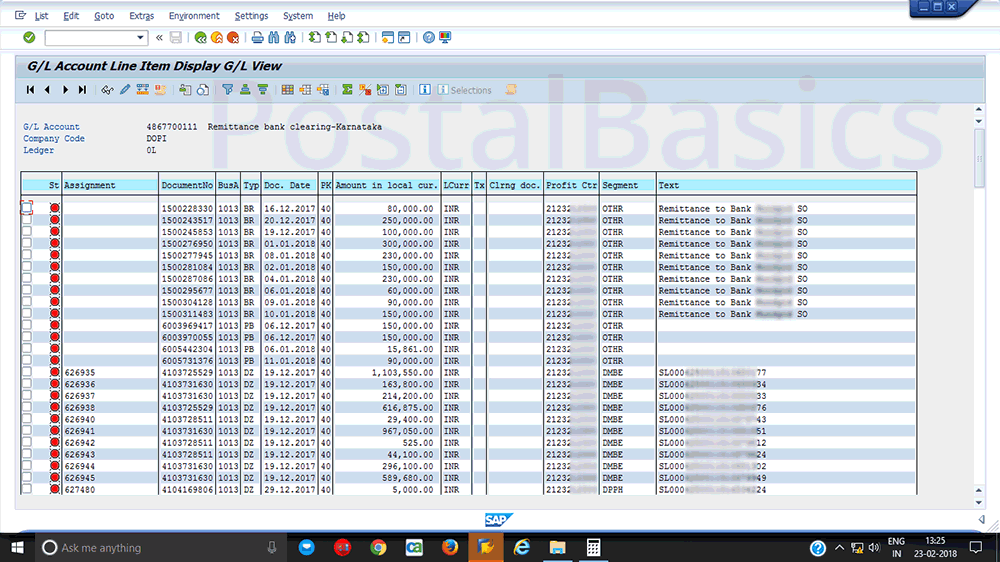
Task: Set a filter using the funnel icon
Action: tap(228, 90)
